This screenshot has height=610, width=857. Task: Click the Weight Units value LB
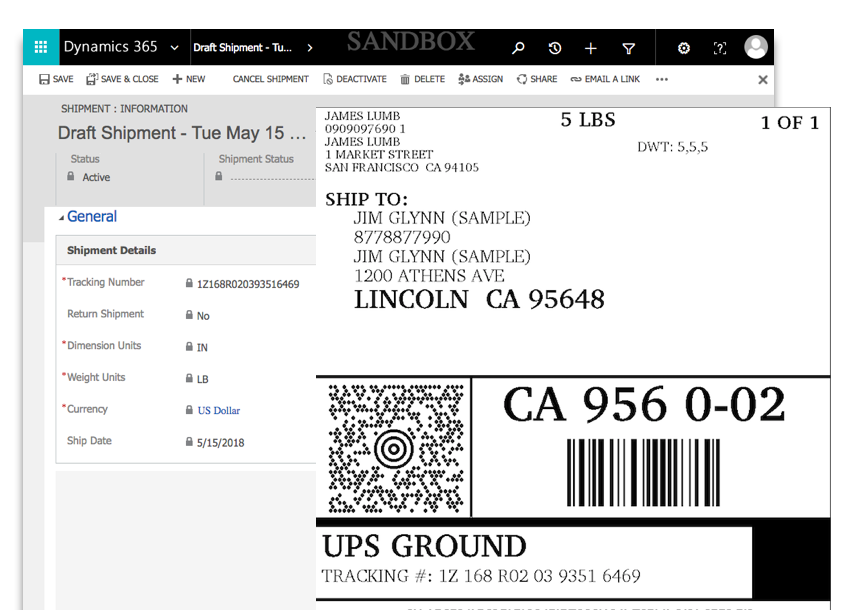coord(202,379)
